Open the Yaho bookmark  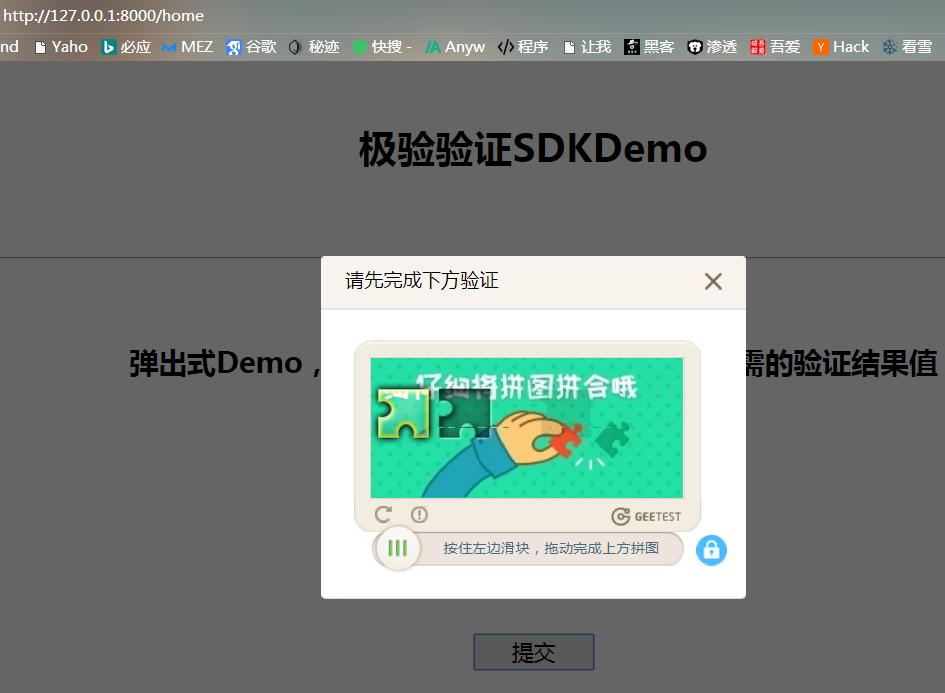point(61,47)
